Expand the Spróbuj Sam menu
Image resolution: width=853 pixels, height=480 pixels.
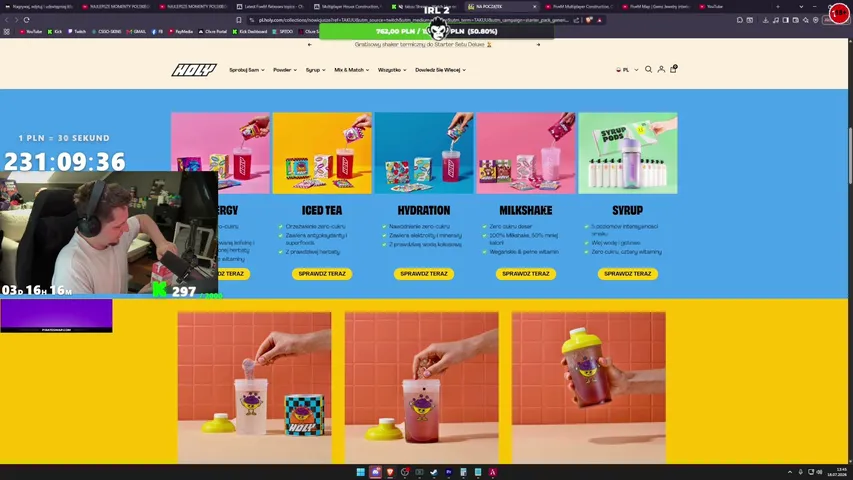point(246,70)
